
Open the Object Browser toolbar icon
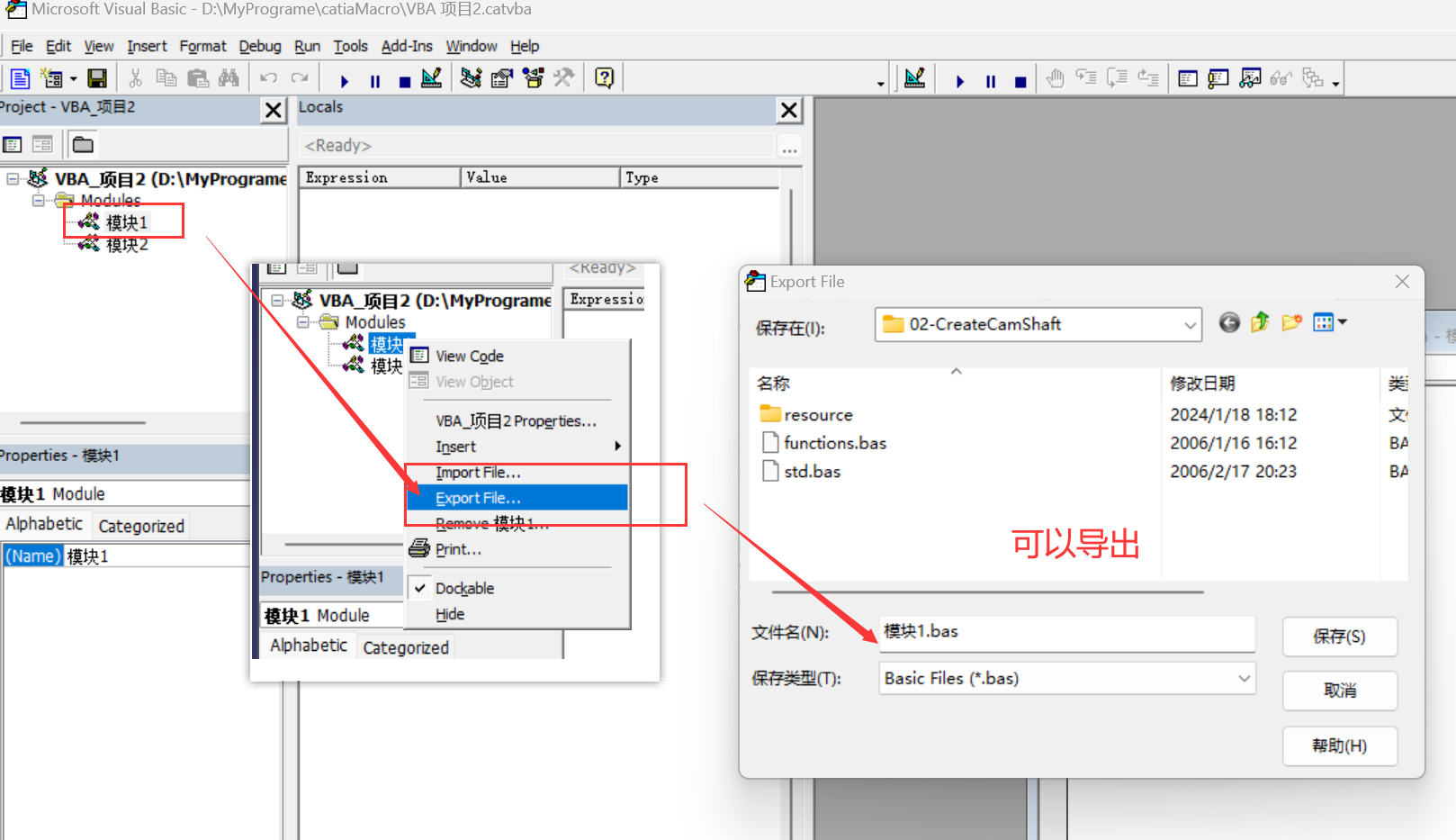[533, 78]
